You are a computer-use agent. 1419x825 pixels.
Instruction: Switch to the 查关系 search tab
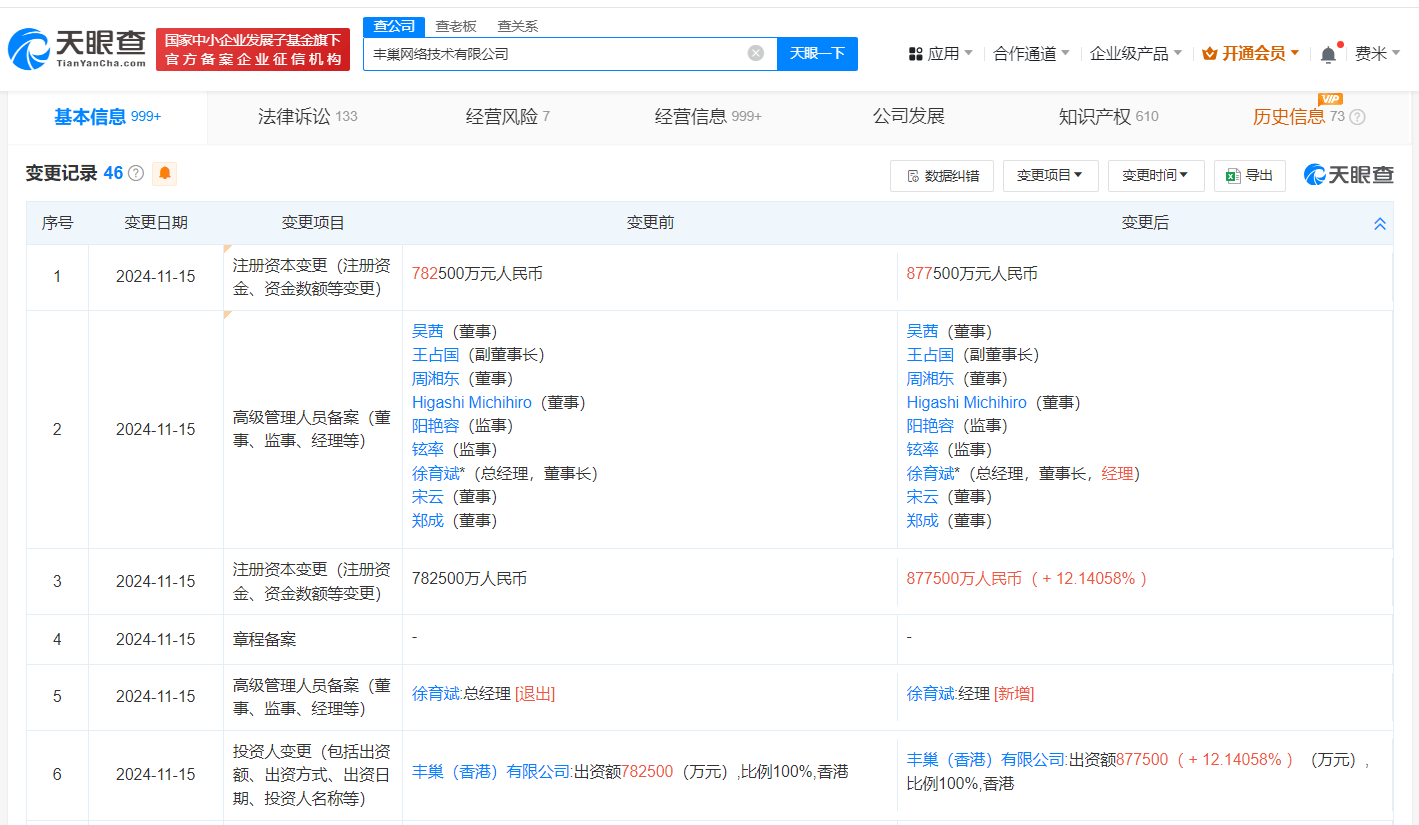(518, 27)
